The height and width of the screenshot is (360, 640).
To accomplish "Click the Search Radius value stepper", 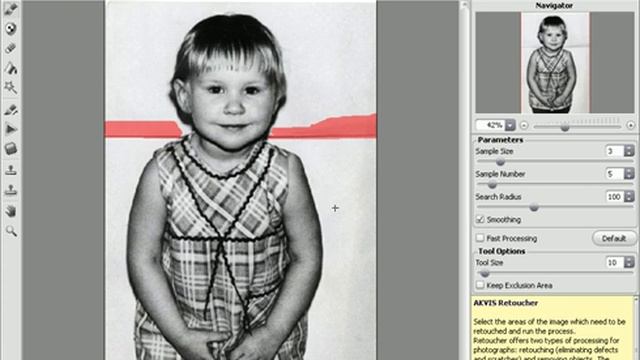I will 629,197.
